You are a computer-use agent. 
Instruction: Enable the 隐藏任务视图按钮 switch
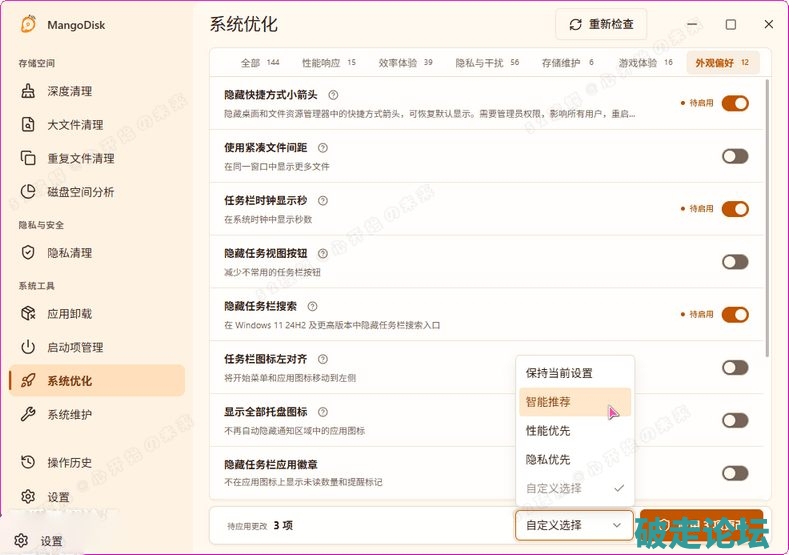pyautogui.click(x=735, y=262)
